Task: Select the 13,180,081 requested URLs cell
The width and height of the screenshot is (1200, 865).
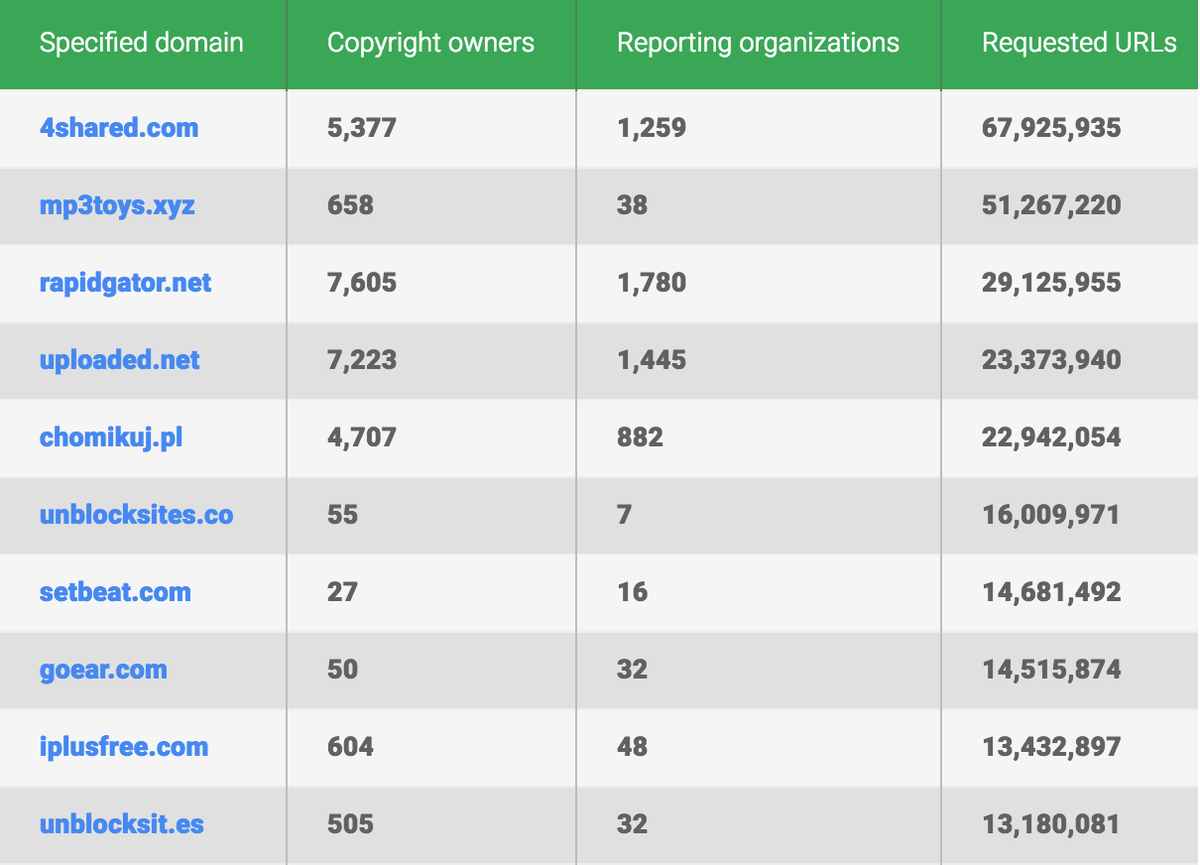Action: point(1051,824)
